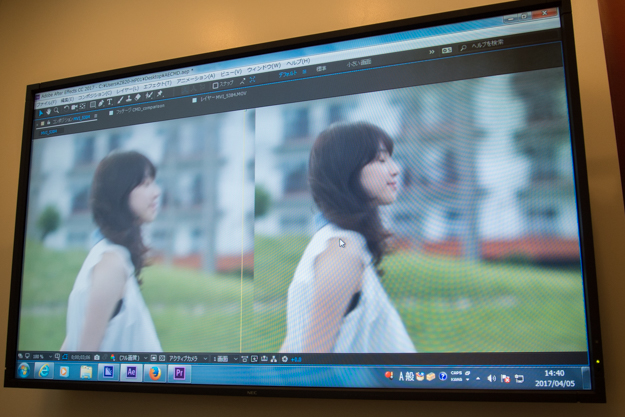The image size is (625, 417).
Task: Open the ウィンドウ(W) menu
Action: pos(262,69)
